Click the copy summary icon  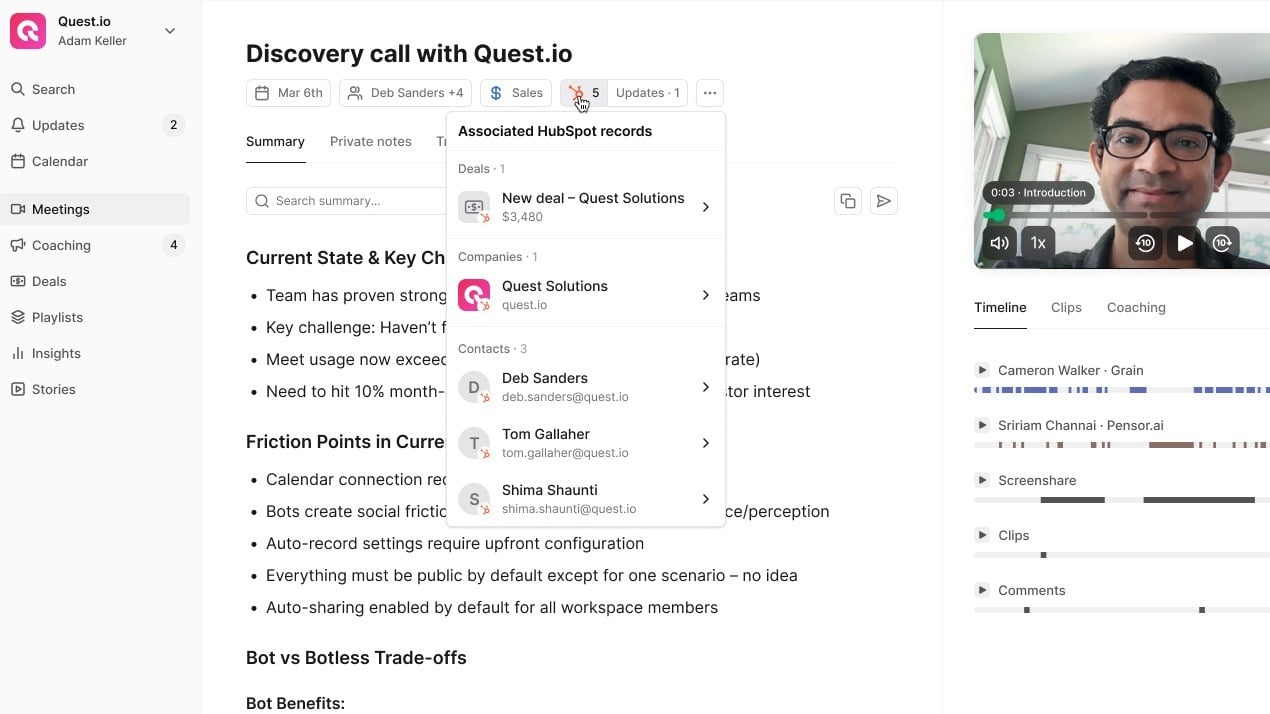[847, 201]
